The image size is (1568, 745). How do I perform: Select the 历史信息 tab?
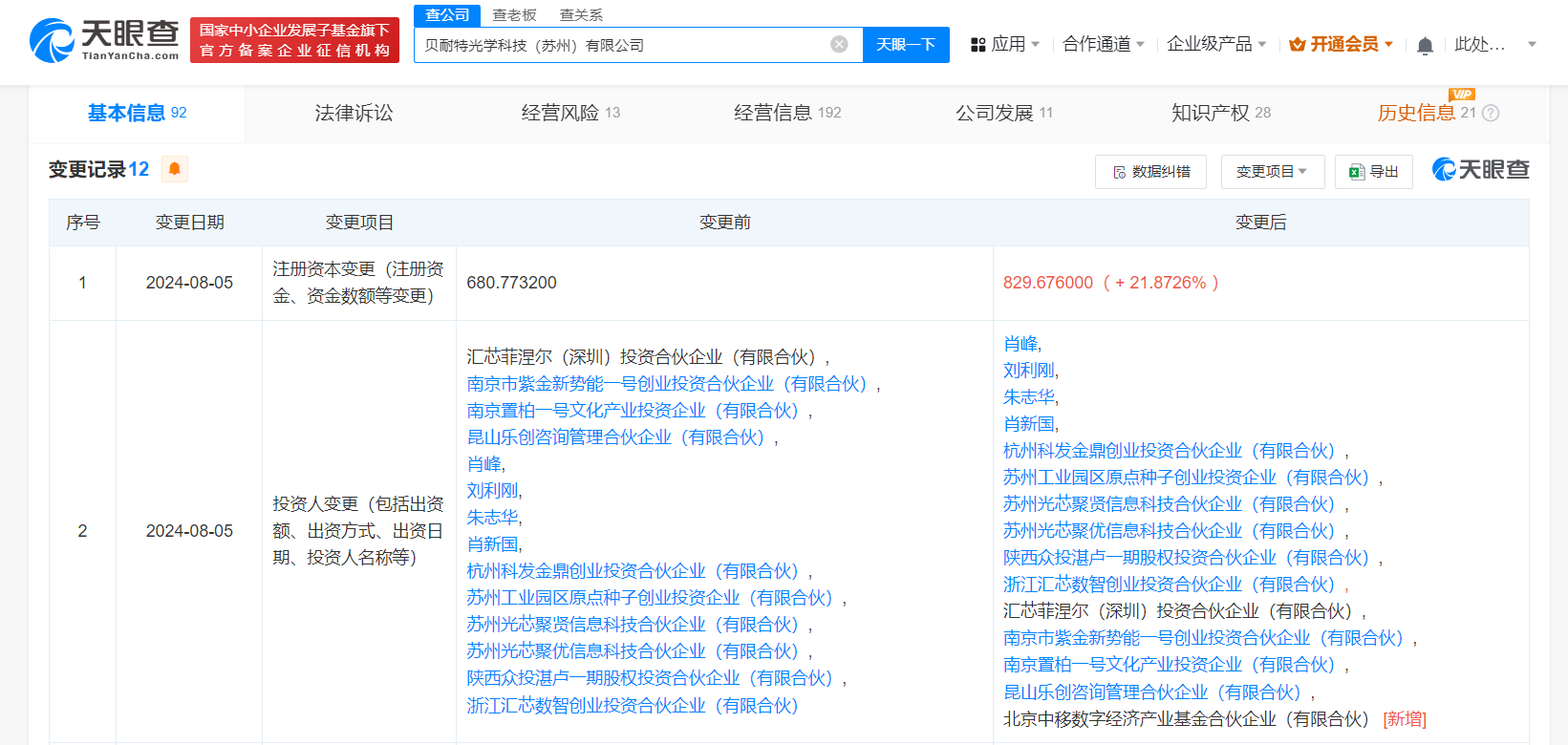[x=1416, y=113]
